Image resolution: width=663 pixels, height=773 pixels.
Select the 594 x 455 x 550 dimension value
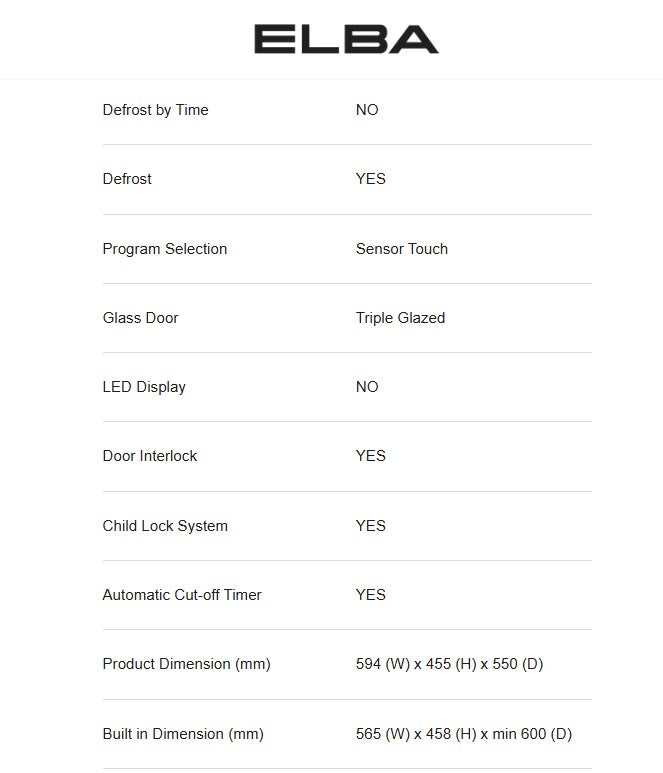point(449,664)
